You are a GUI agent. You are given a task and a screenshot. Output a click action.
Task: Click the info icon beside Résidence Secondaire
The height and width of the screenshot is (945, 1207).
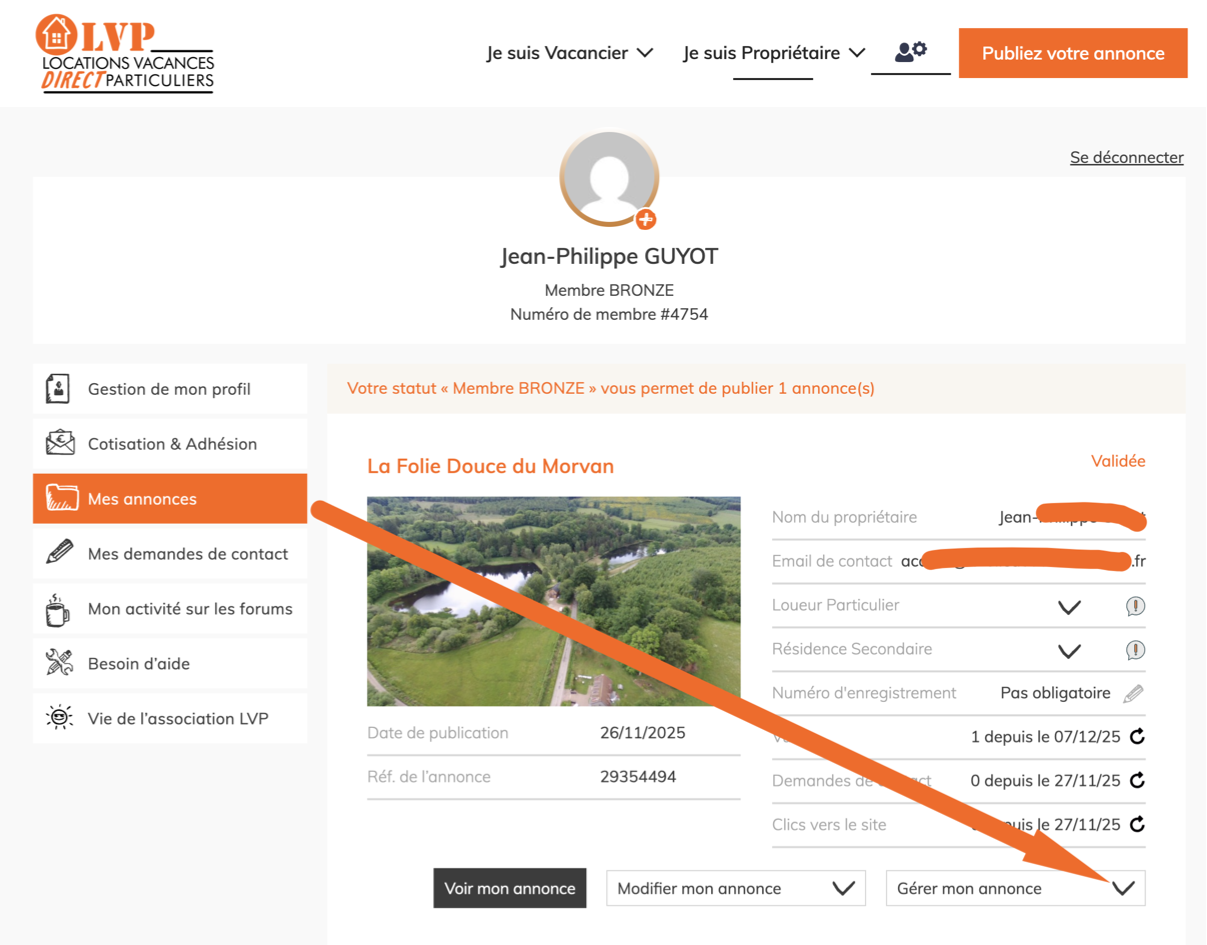click(x=1135, y=650)
